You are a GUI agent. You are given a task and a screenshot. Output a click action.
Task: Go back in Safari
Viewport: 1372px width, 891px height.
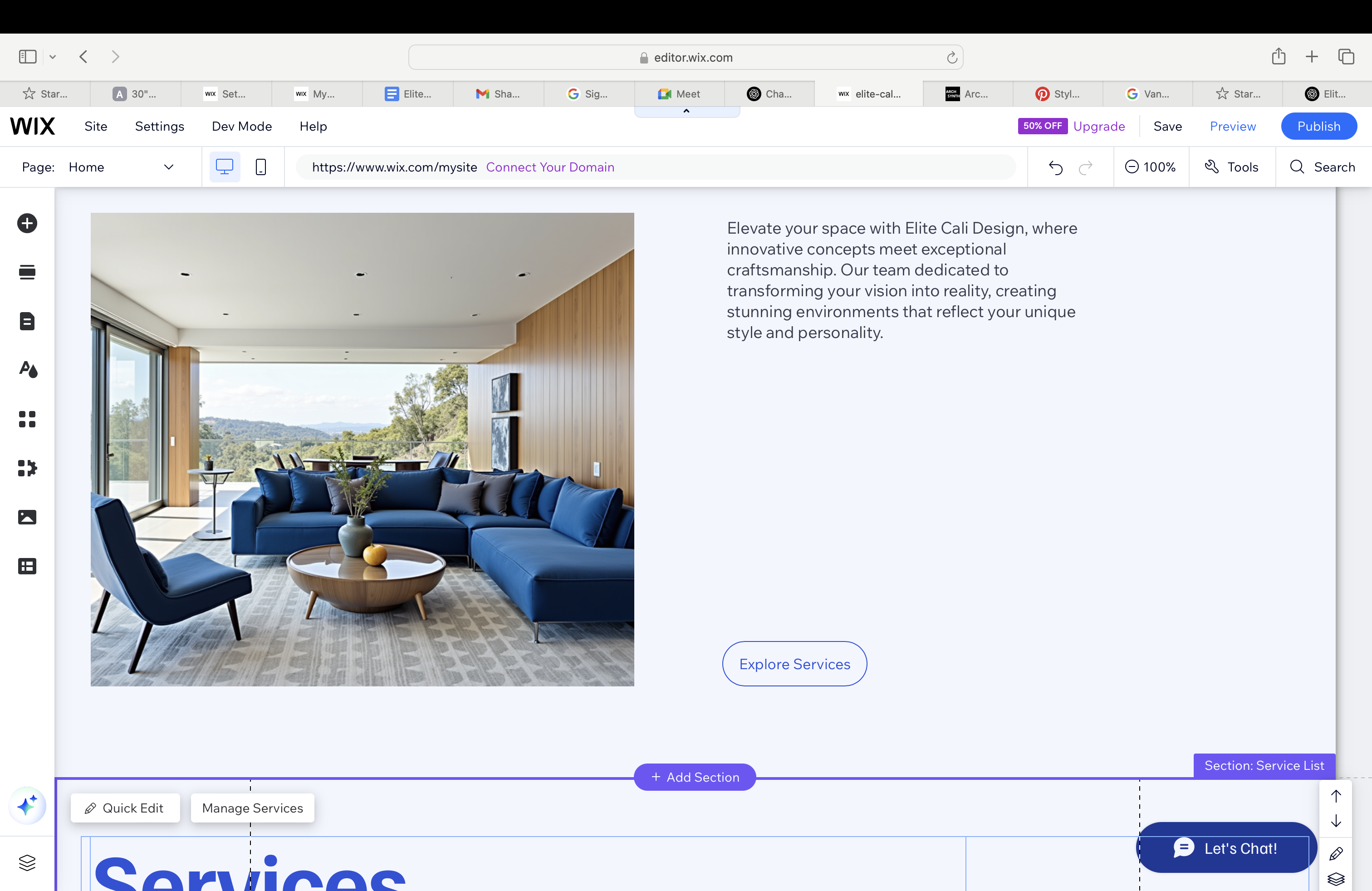pyautogui.click(x=83, y=56)
